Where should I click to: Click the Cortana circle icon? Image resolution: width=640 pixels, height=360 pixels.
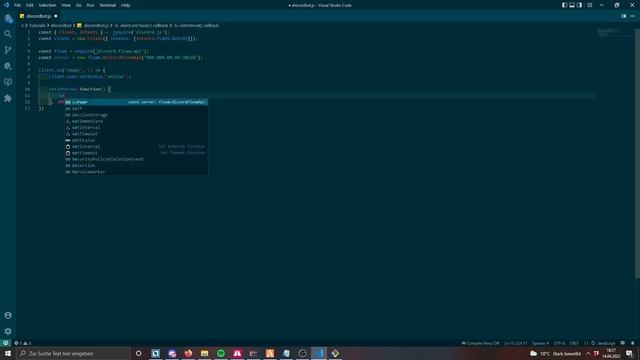tap(139, 353)
